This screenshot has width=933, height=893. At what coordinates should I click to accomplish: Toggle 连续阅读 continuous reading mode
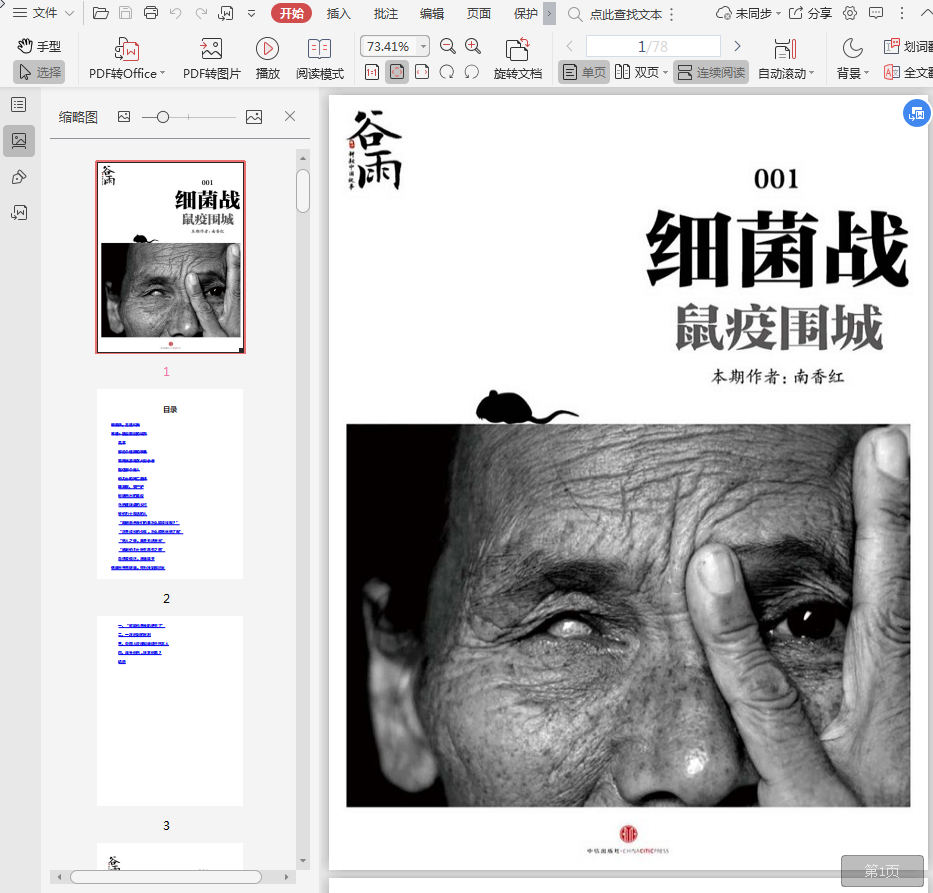pos(711,73)
